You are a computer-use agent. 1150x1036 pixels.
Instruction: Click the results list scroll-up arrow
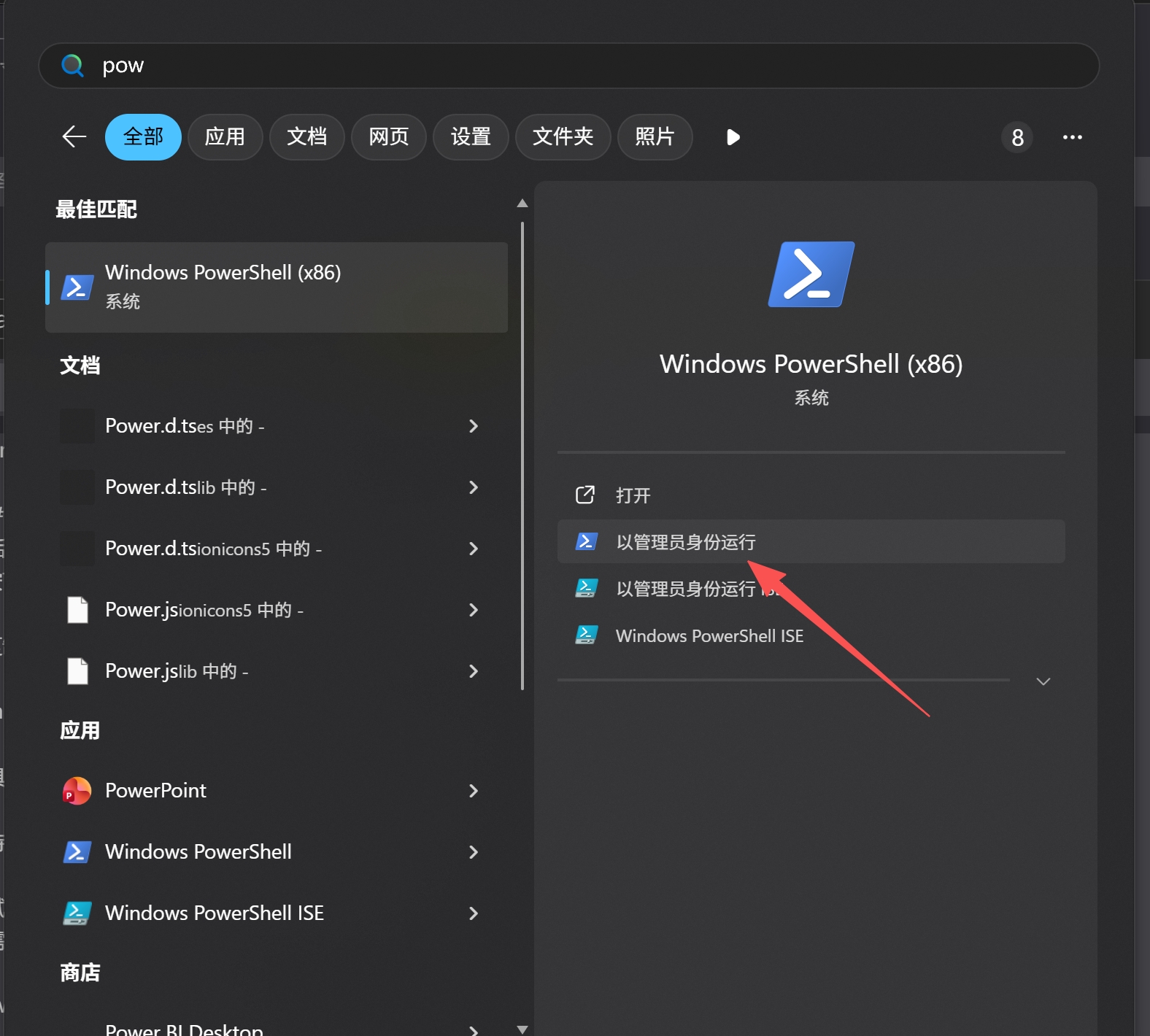(x=522, y=204)
